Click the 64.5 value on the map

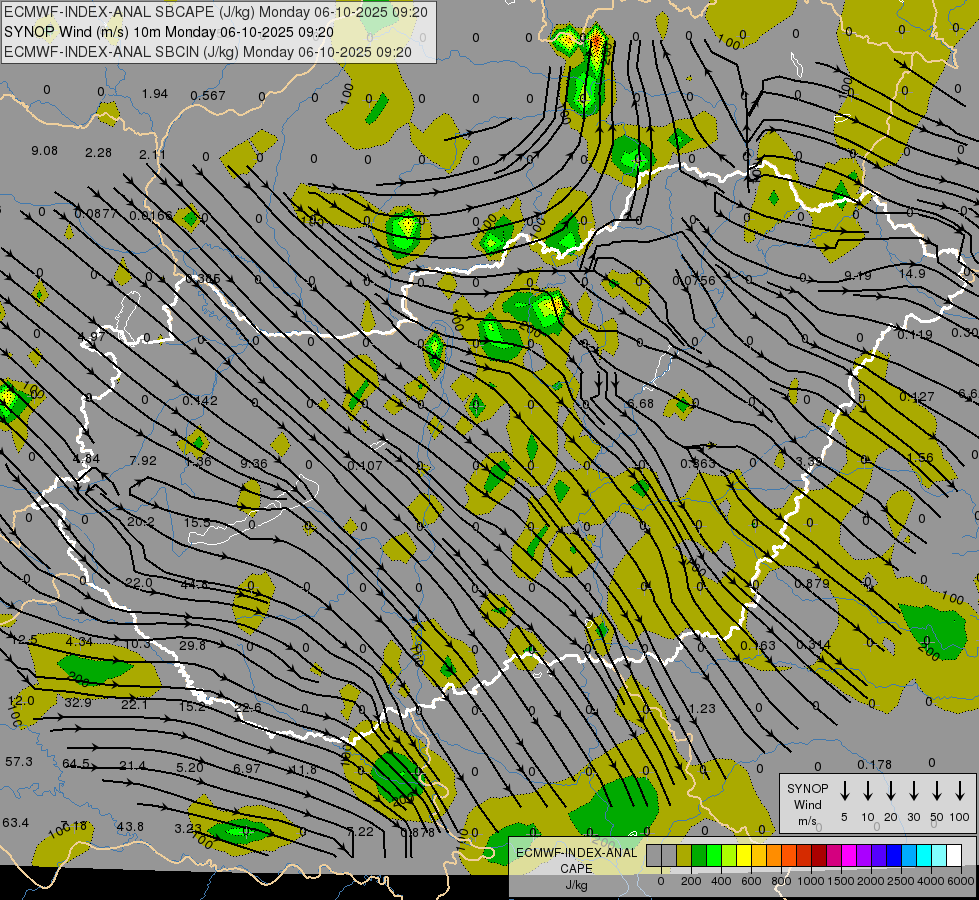point(76,764)
